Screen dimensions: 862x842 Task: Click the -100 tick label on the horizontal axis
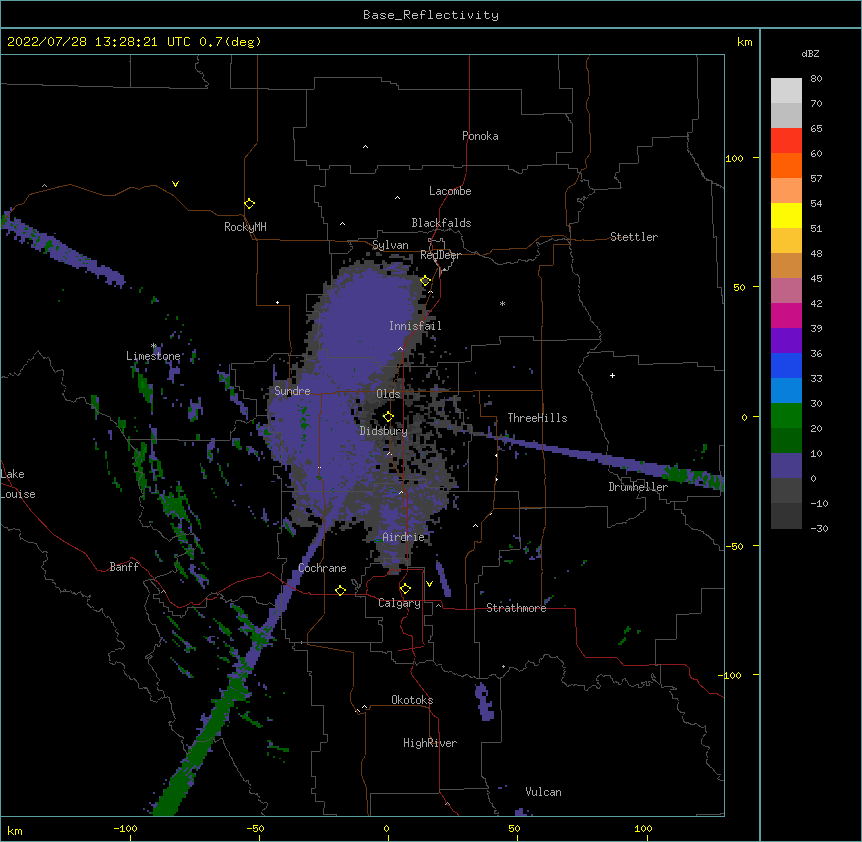pos(125,828)
